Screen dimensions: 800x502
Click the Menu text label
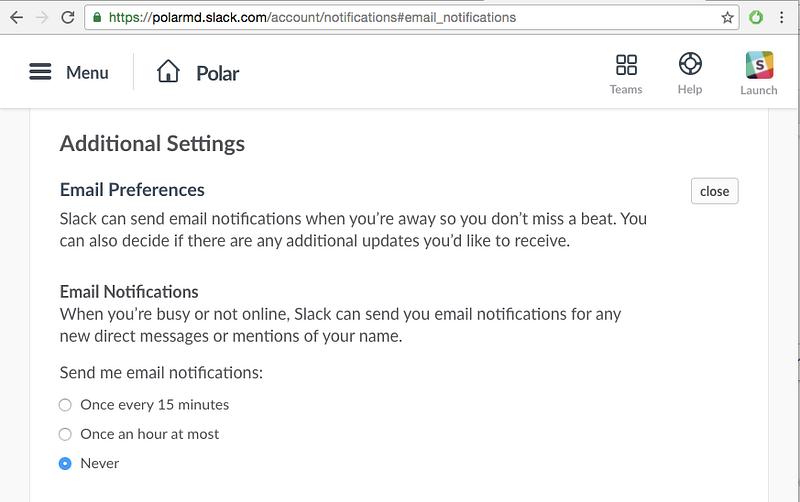87,72
